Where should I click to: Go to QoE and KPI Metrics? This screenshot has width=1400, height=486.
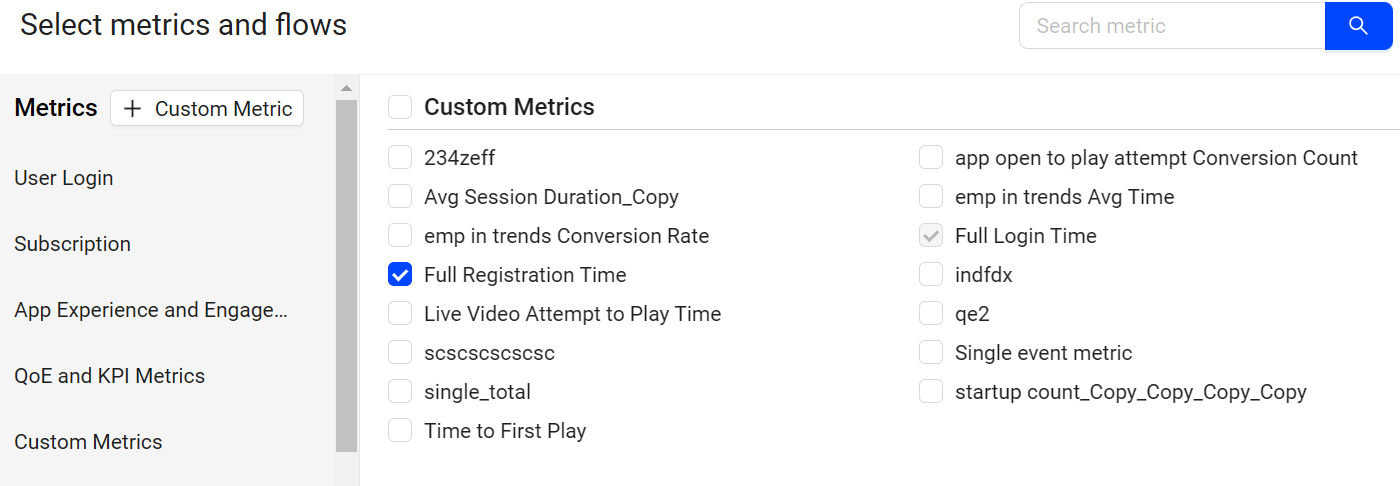tap(109, 376)
